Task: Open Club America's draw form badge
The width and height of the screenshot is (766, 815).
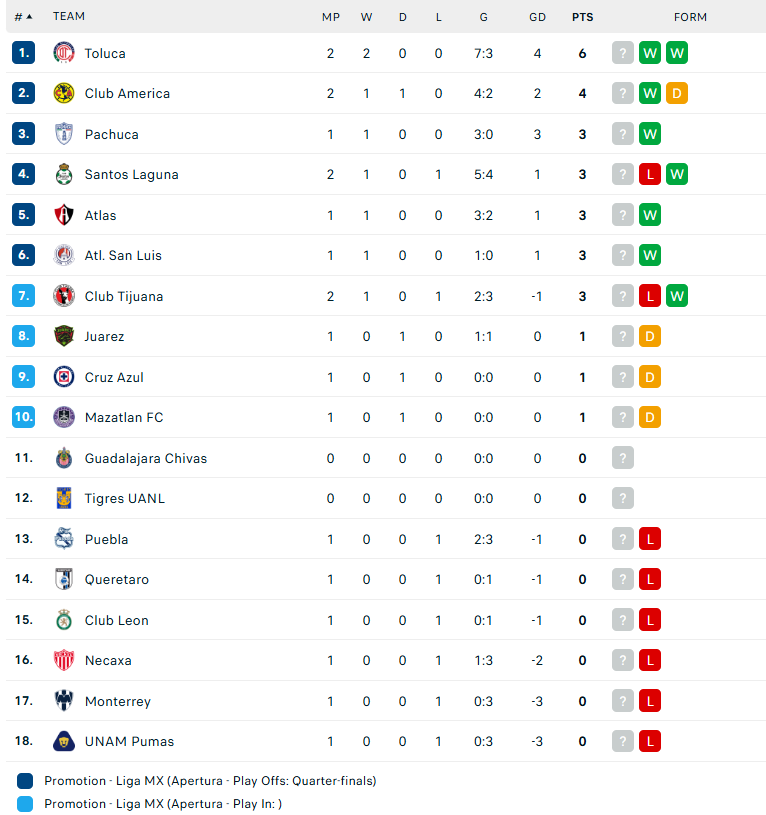Action: pos(677,94)
